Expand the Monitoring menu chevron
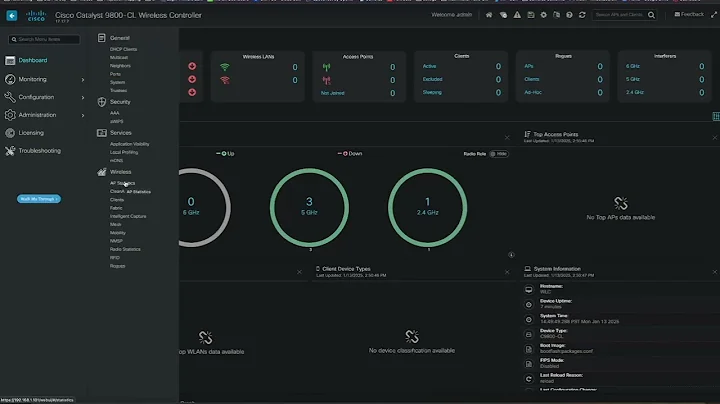This screenshot has height=404, width=720. click(83, 80)
